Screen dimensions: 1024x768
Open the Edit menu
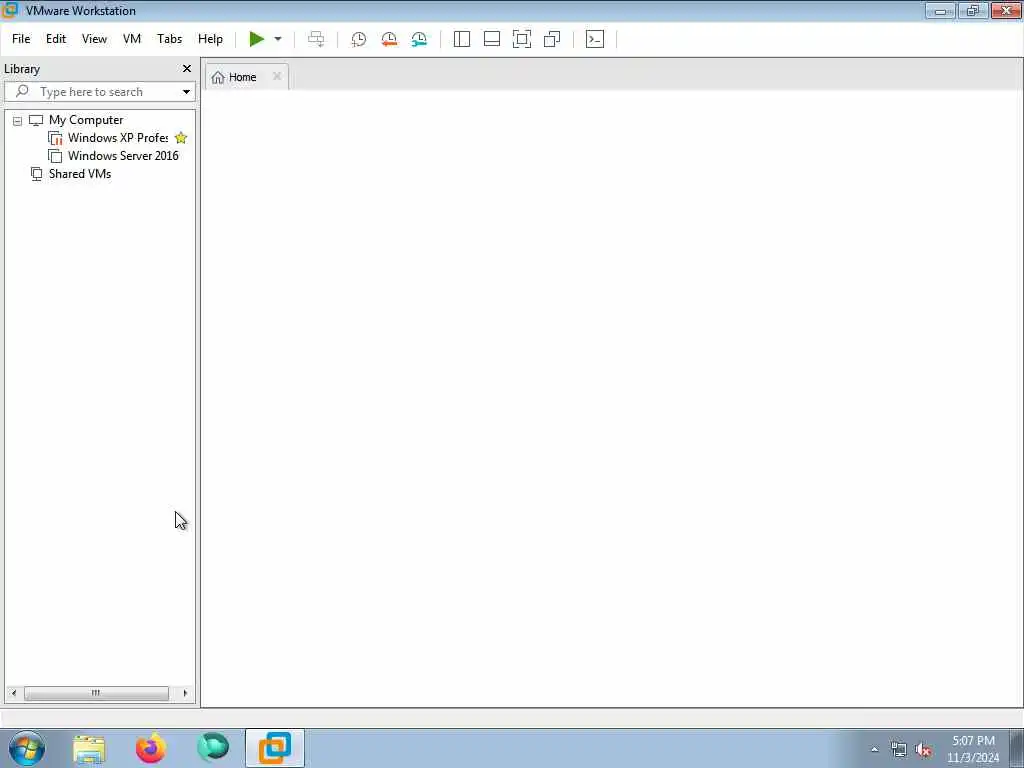coord(56,39)
